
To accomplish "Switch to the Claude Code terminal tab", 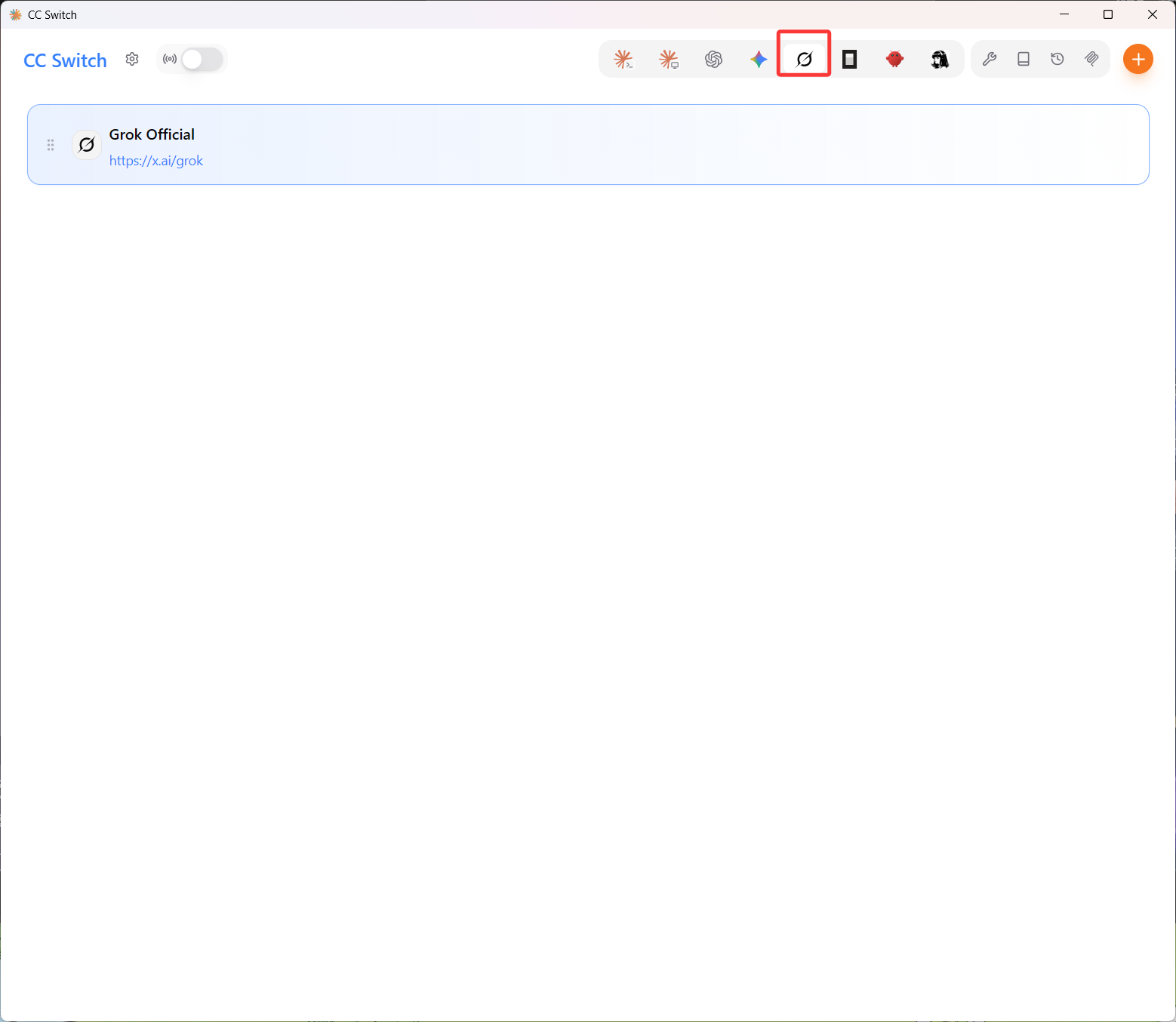I will point(623,59).
